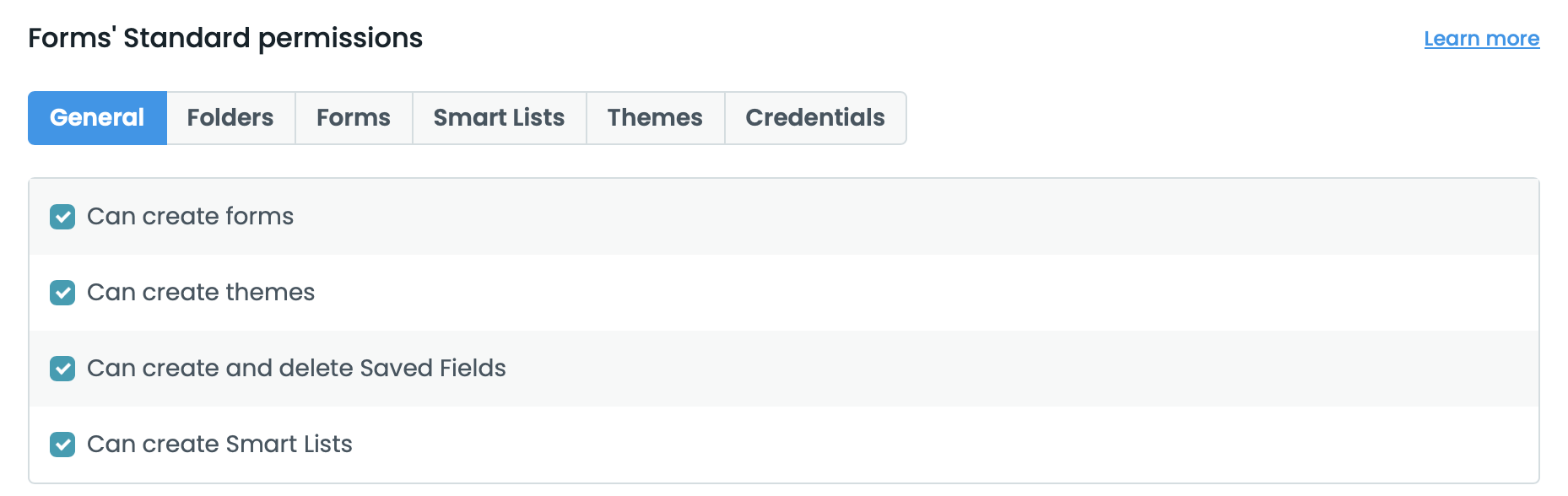Toggle 'Can create and delete Saved Fields' off
Screen dimensions: 1568x496
[62, 369]
